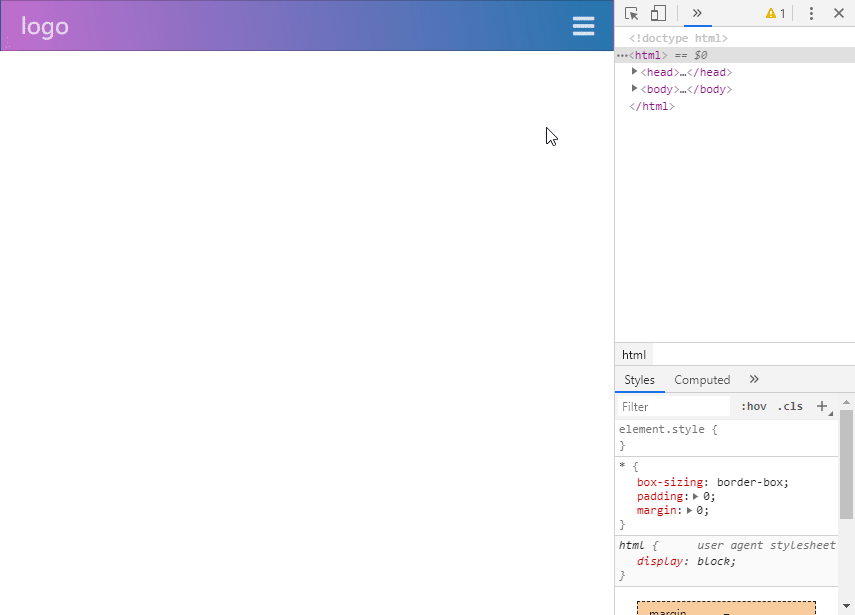
Task: Open the warnings counter showing 1
Action: tap(775, 14)
